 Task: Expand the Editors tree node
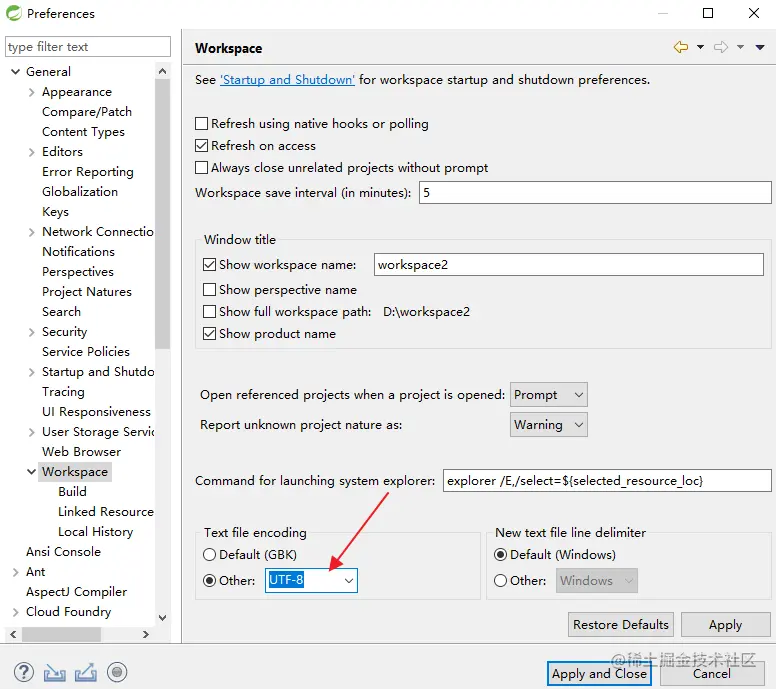(x=32, y=152)
